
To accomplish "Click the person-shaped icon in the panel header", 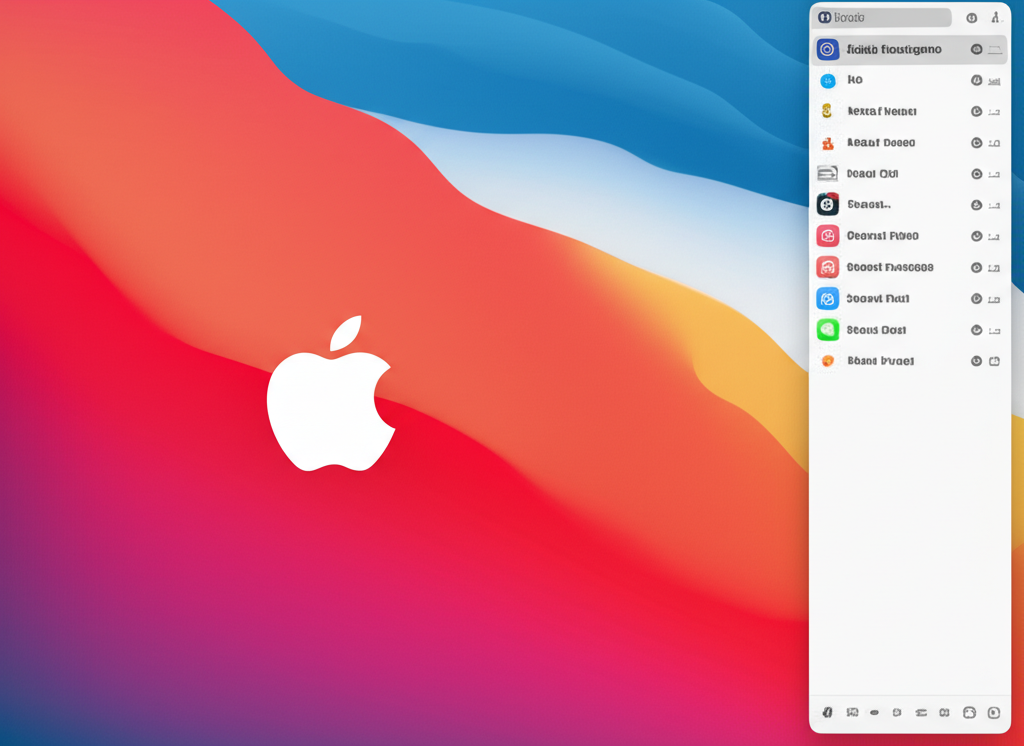I will [995, 18].
